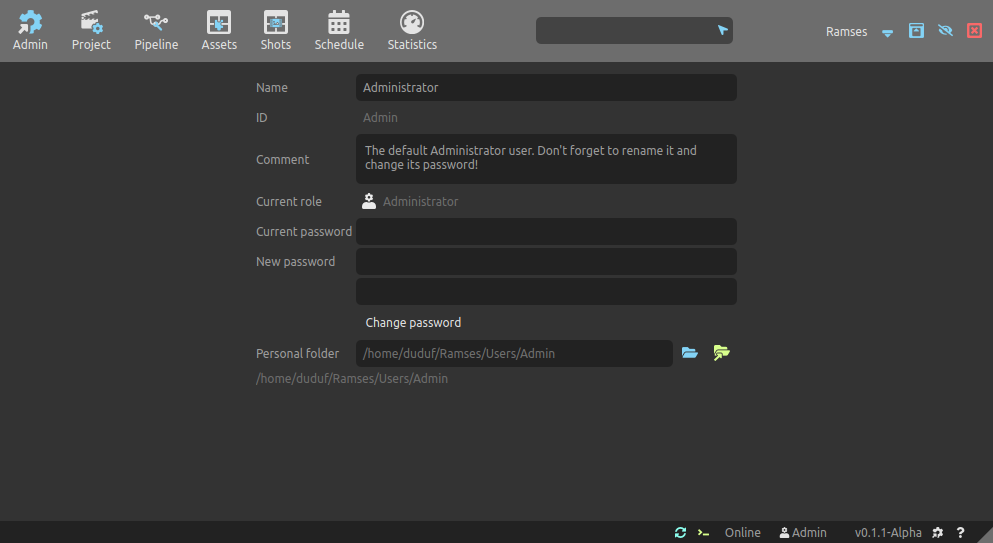The height and width of the screenshot is (543, 993).
Task: Show the Statistics view
Action: tap(412, 30)
